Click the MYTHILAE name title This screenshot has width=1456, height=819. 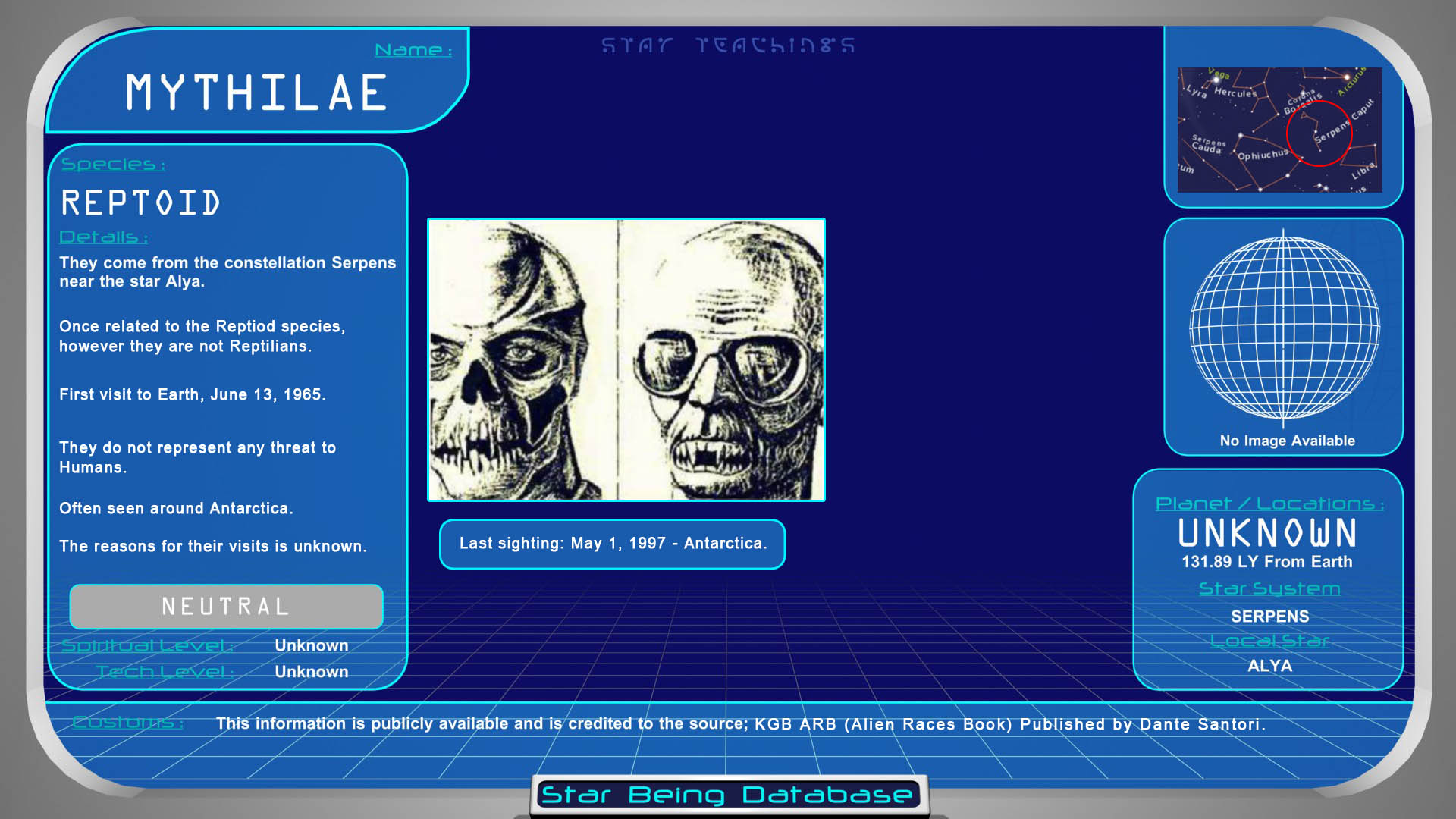(256, 93)
